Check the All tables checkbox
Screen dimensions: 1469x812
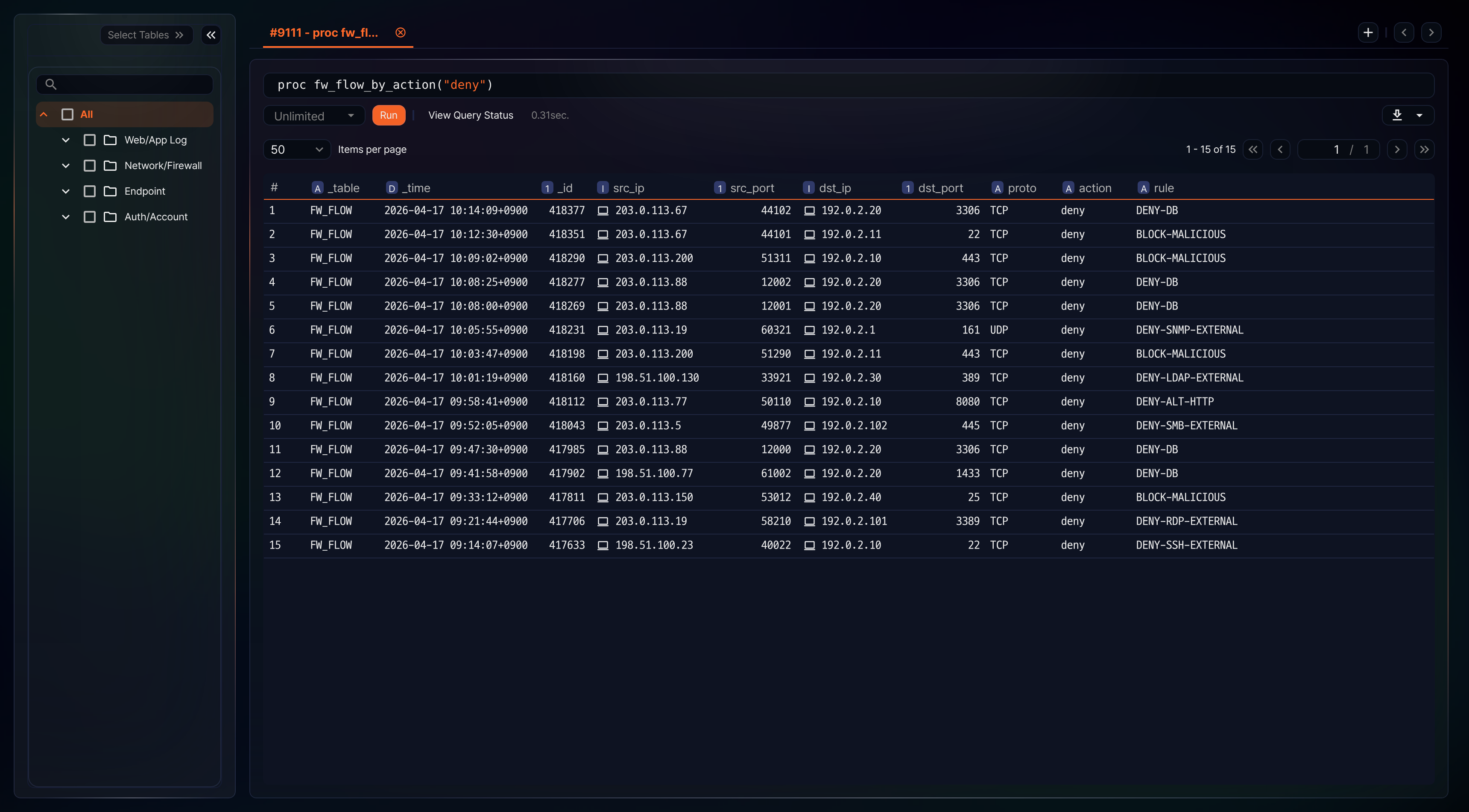click(67, 114)
